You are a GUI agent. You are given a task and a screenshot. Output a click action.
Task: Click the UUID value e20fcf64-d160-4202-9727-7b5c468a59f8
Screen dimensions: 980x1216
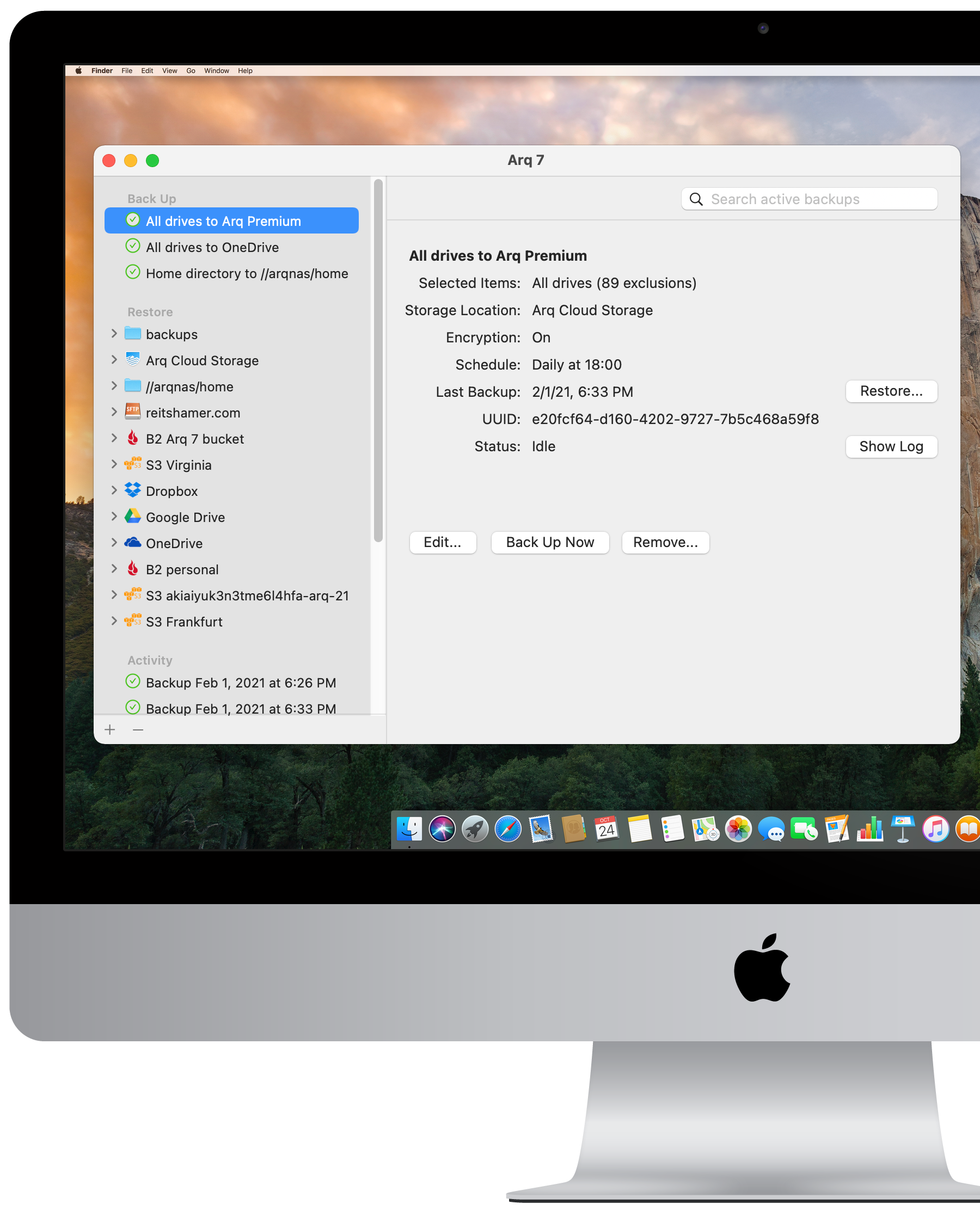675,419
